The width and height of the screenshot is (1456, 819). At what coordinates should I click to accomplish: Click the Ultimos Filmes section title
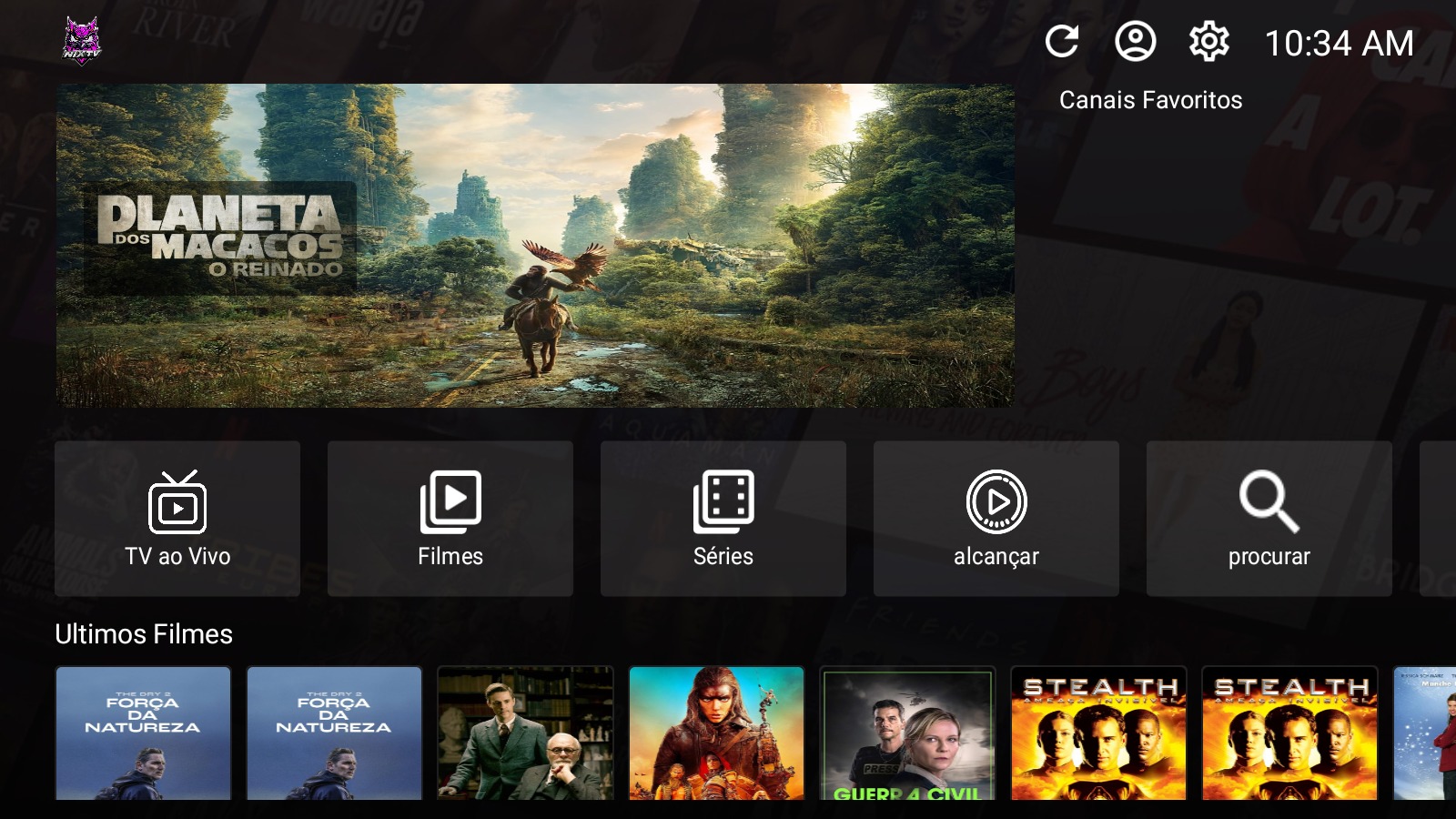pos(144,634)
